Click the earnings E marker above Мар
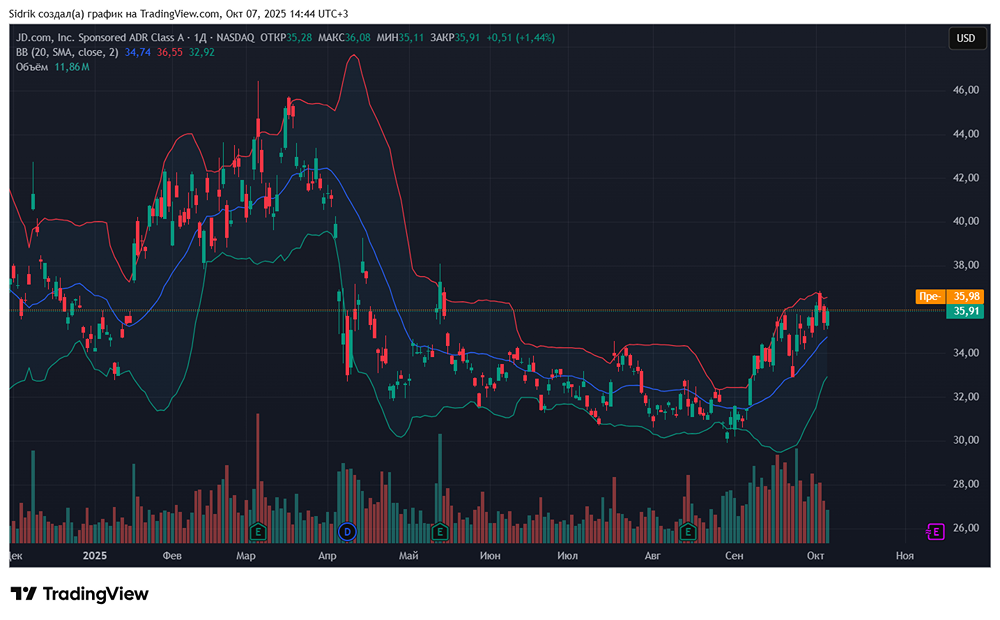The image size is (1000, 620). 259,530
